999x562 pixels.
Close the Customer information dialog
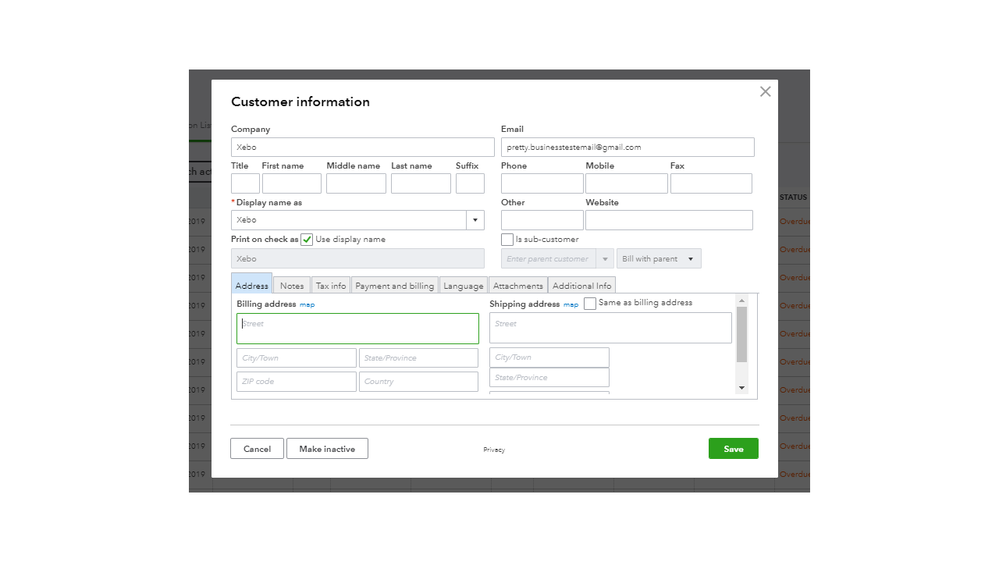pyautogui.click(x=765, y=92)
